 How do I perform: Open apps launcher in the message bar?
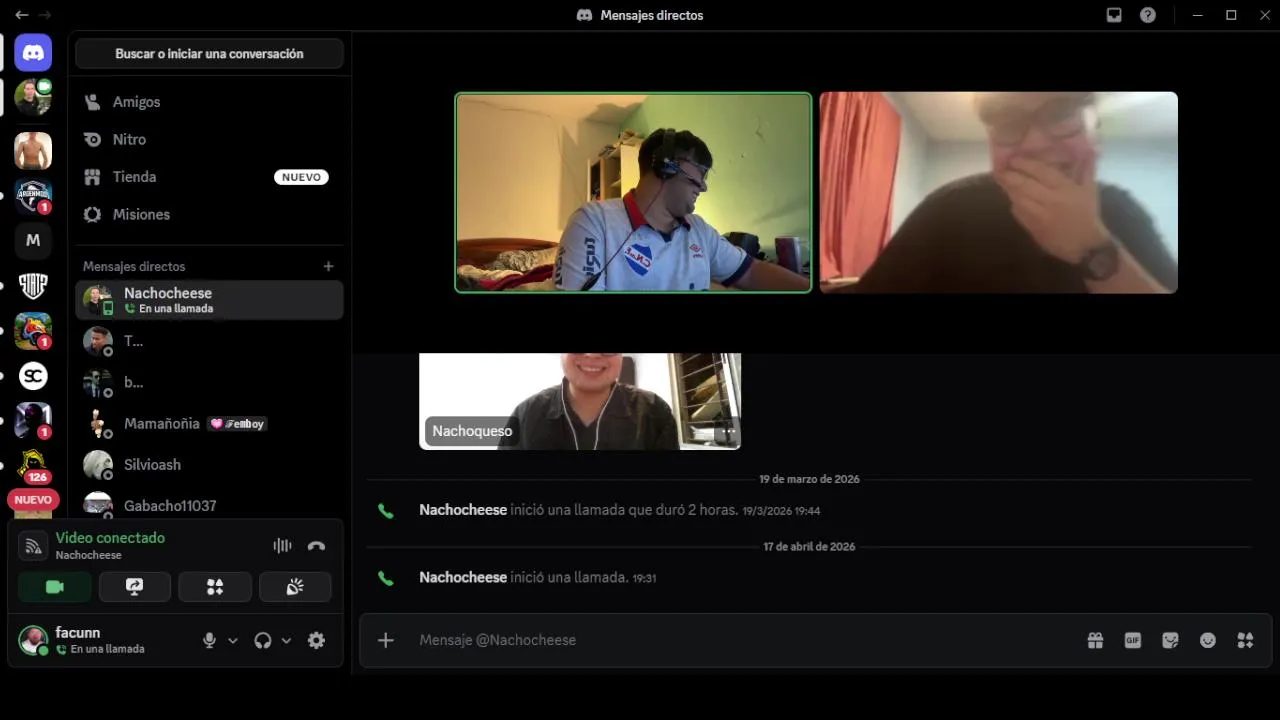[1245, 640]
